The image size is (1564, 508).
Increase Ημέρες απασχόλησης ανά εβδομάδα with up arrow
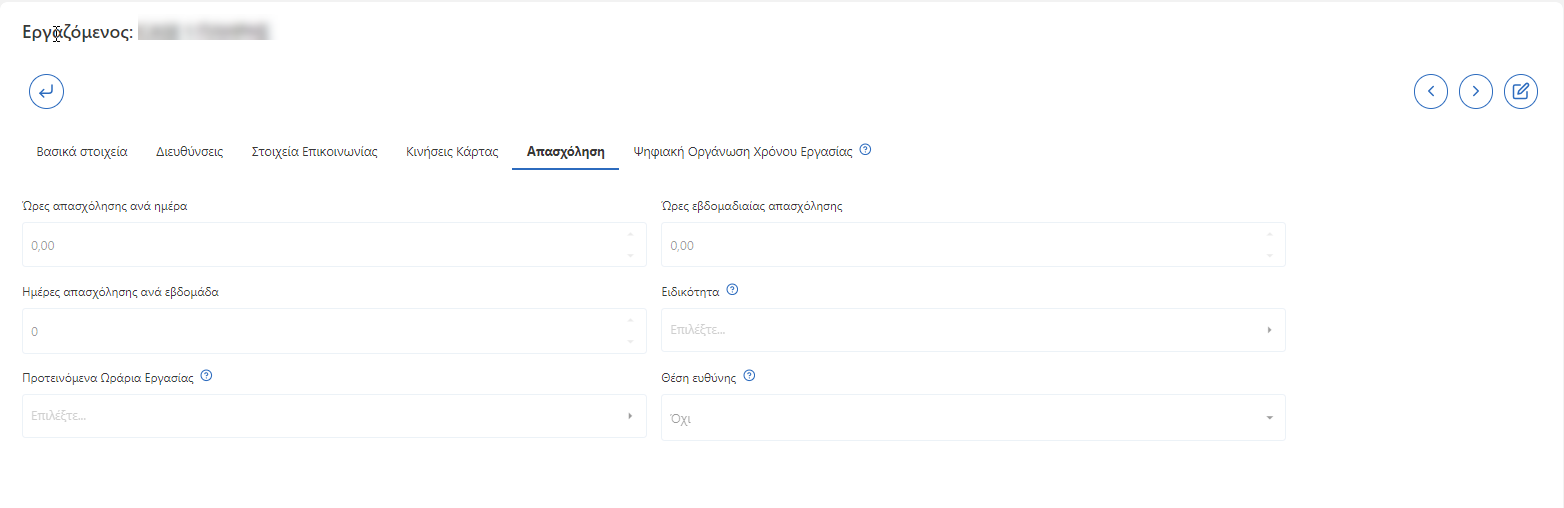pos(630,321)
